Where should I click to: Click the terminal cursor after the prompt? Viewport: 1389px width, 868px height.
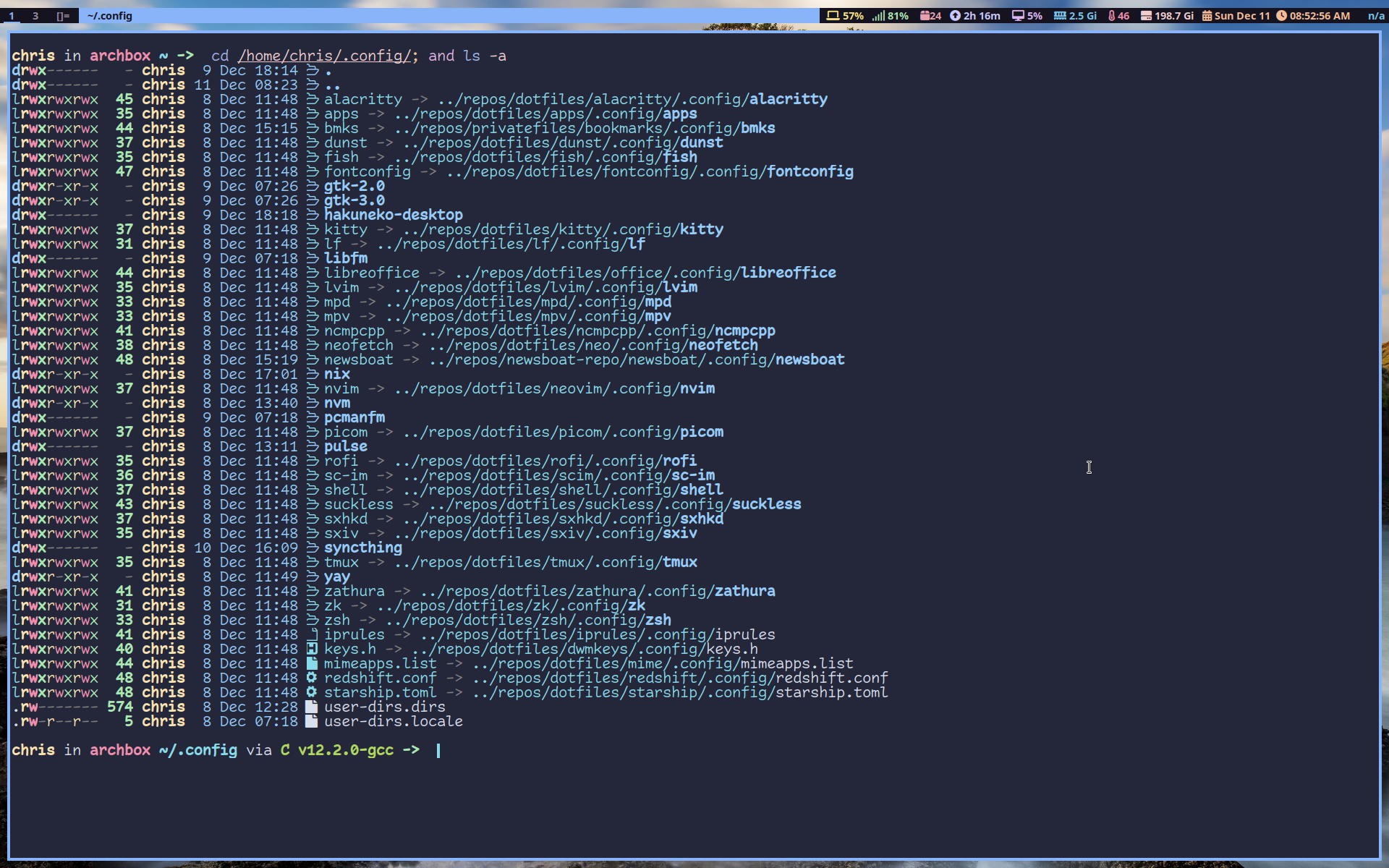[x=438, y=750]
